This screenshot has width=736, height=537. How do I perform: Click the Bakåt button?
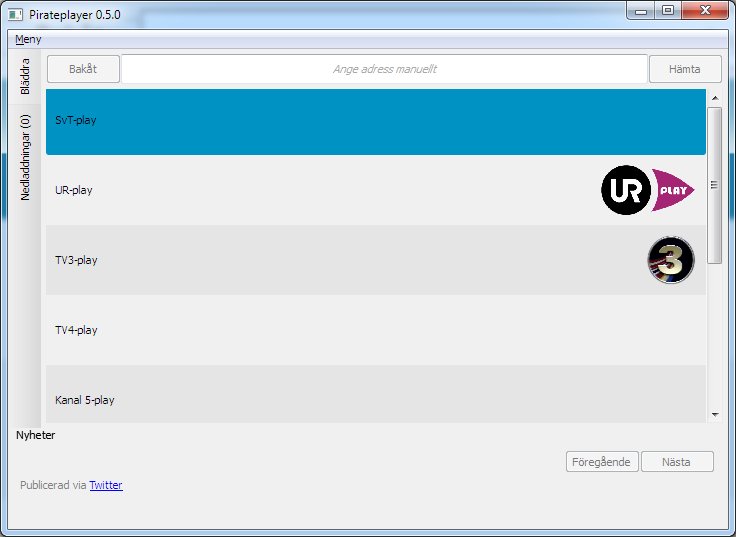click(x=83, y=69)
